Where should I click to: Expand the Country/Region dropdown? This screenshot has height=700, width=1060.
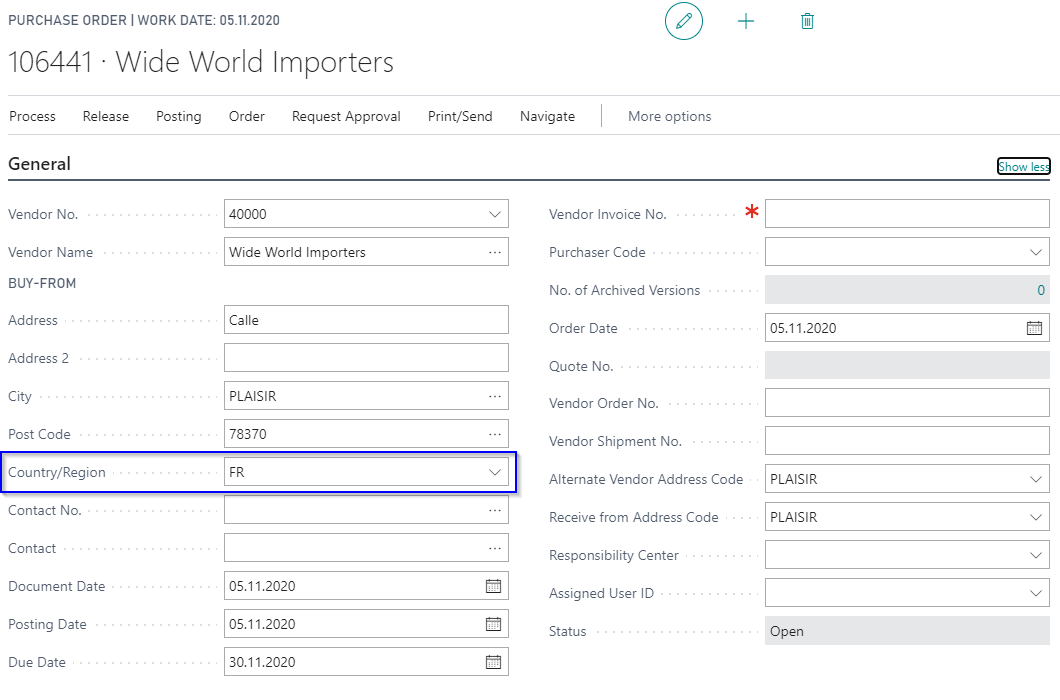click(x=495, y=472)
